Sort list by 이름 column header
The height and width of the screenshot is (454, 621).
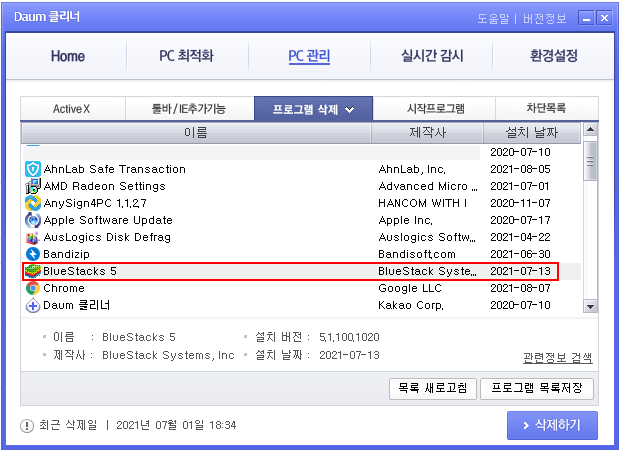coord(196,132)
